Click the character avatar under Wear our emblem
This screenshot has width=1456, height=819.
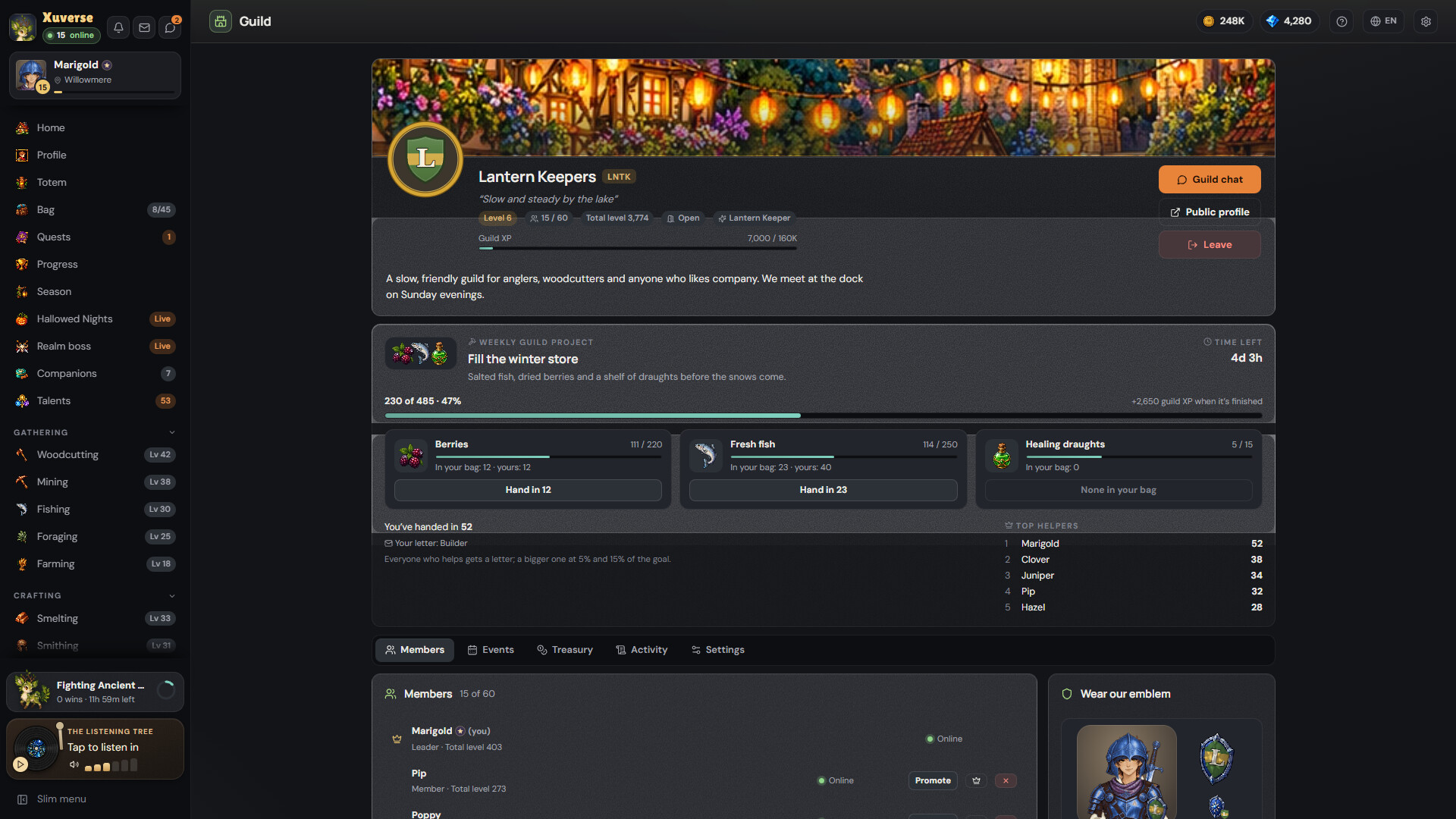tap(1126, 771)
